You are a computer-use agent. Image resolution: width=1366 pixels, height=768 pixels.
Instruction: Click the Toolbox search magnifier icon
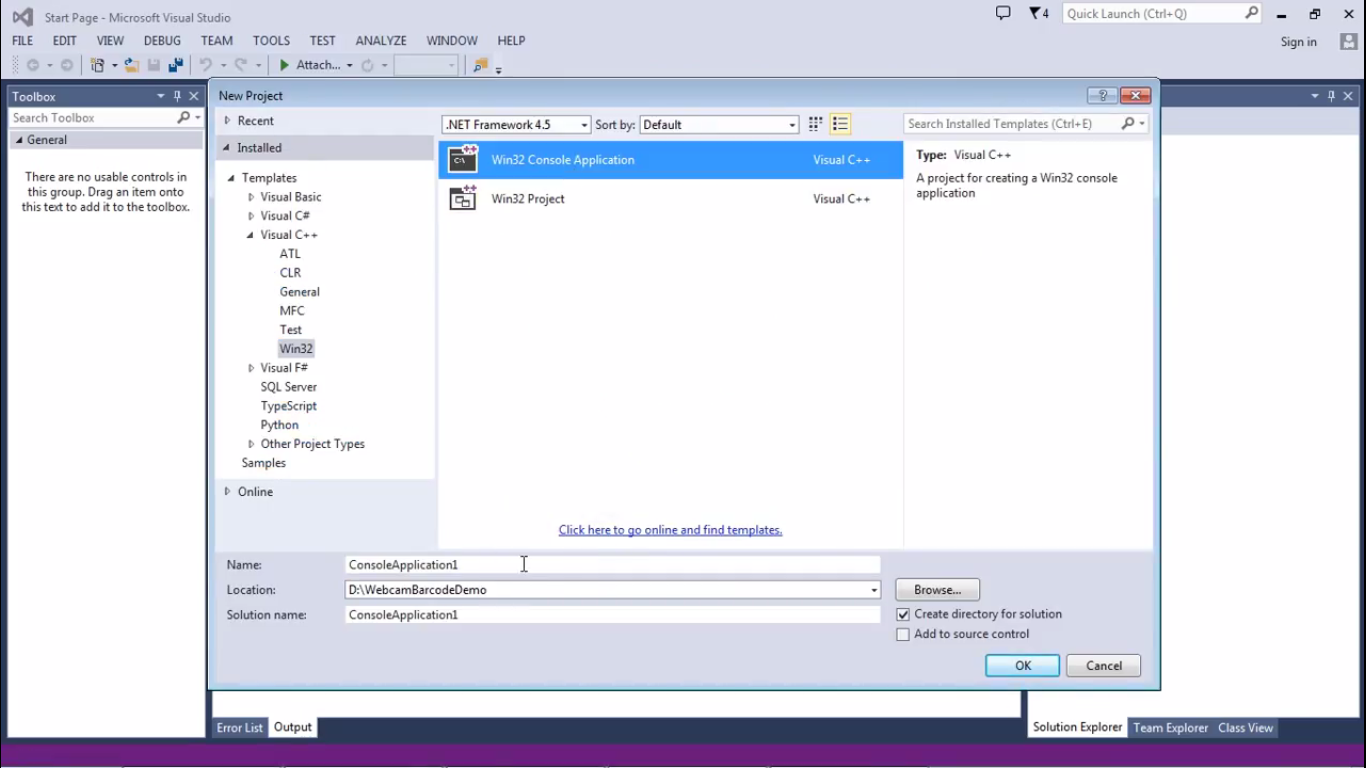pyautogui.click(x=183, y=118)
